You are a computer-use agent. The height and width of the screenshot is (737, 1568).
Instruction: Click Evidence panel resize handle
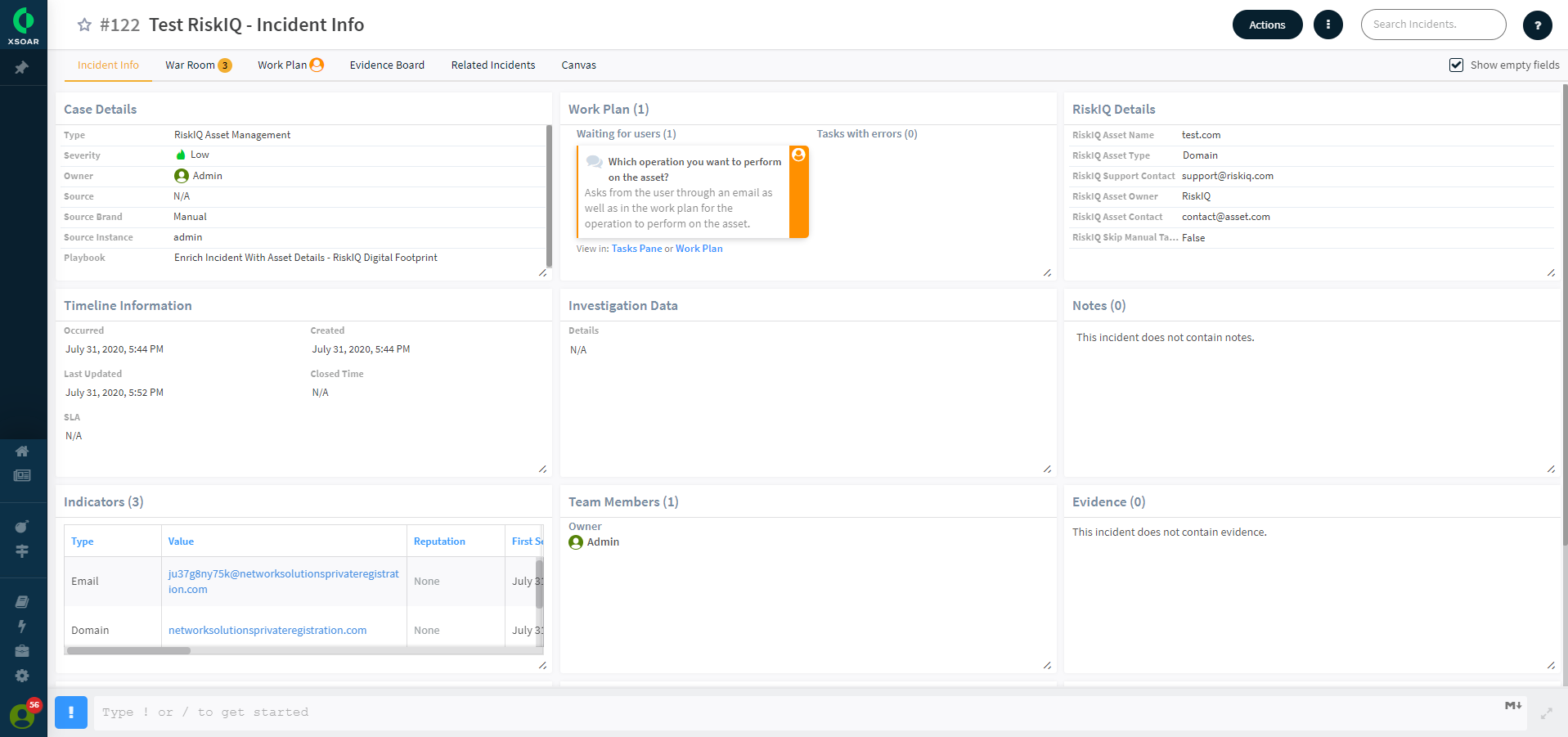1551,665
